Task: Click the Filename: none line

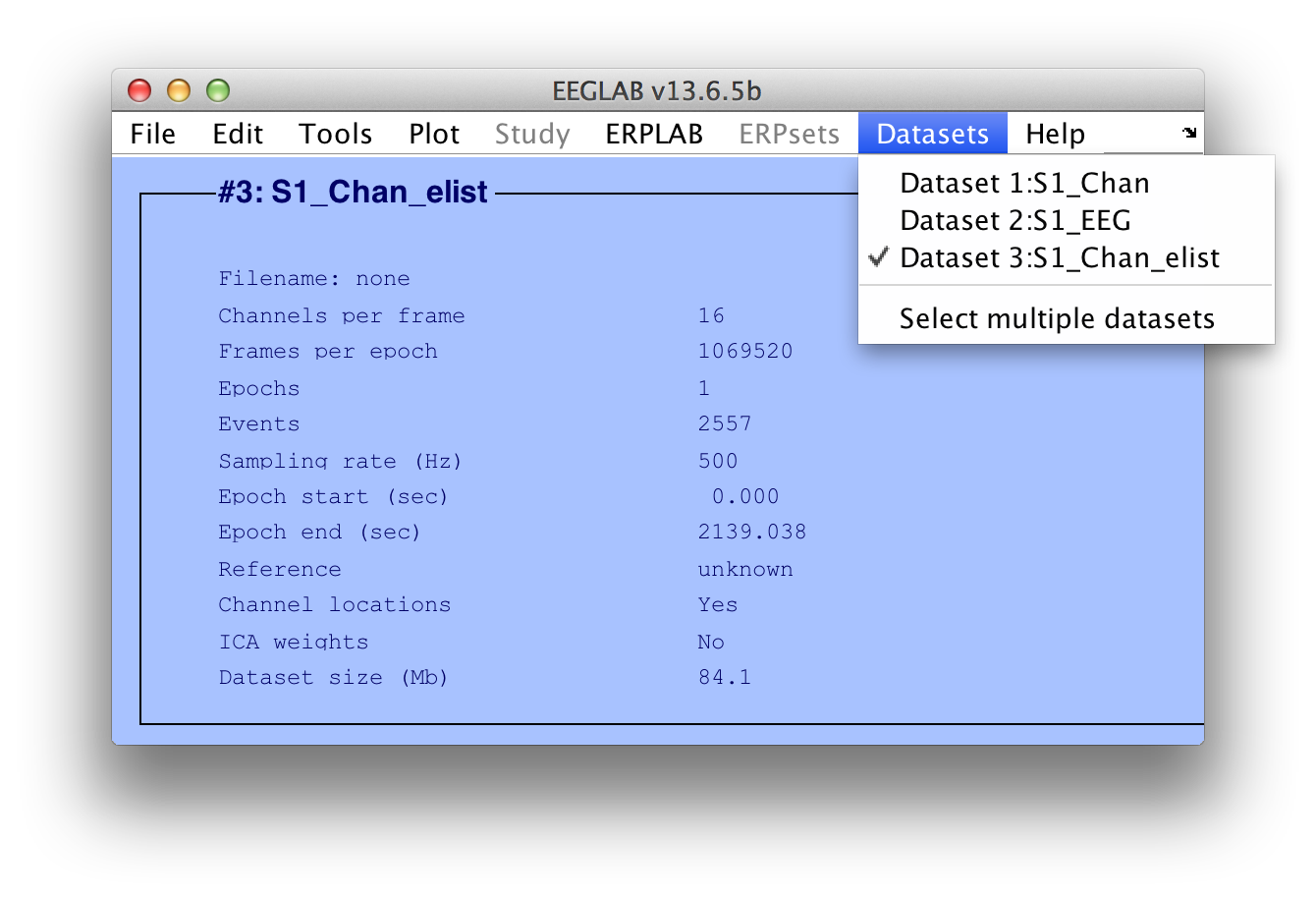Action: (x=314, y=279)
